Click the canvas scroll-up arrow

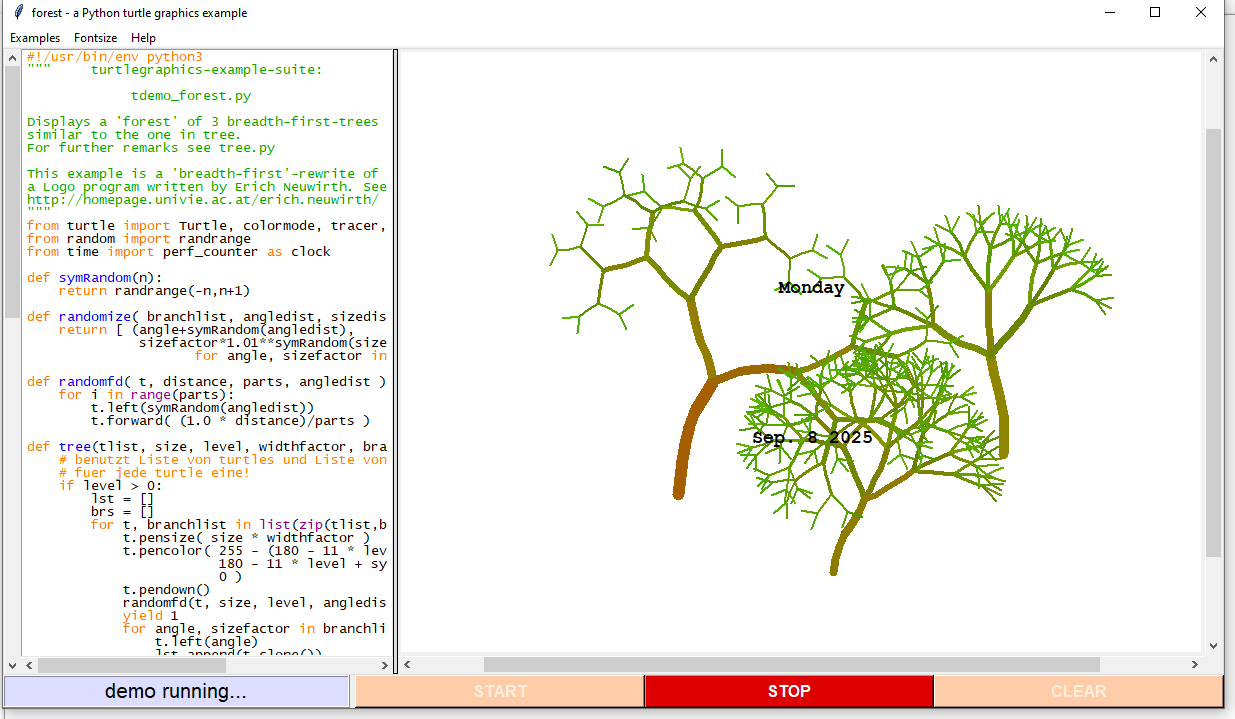point(1213,60)
